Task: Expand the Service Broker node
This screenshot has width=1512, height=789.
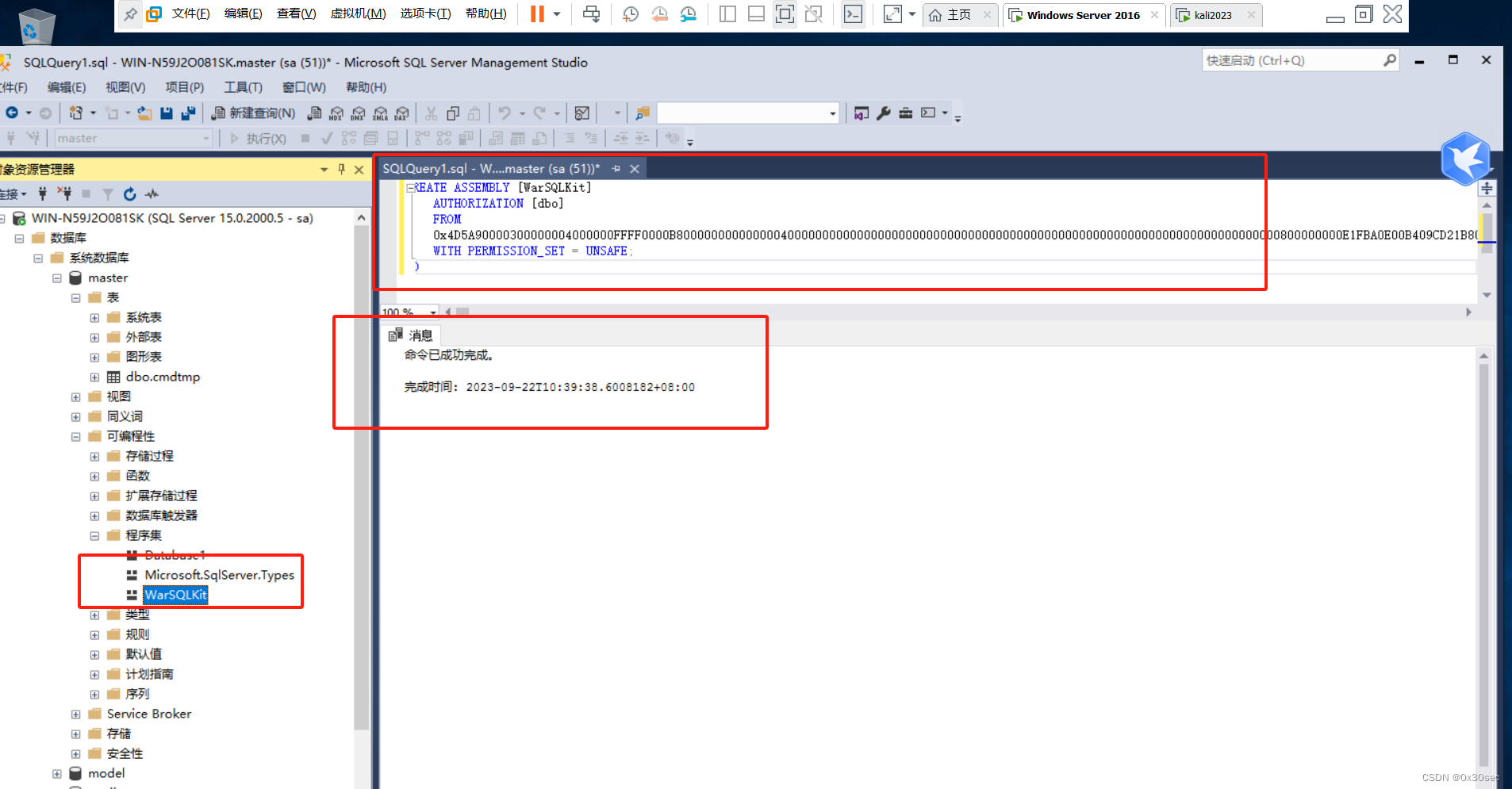Action: pos(76,714)
